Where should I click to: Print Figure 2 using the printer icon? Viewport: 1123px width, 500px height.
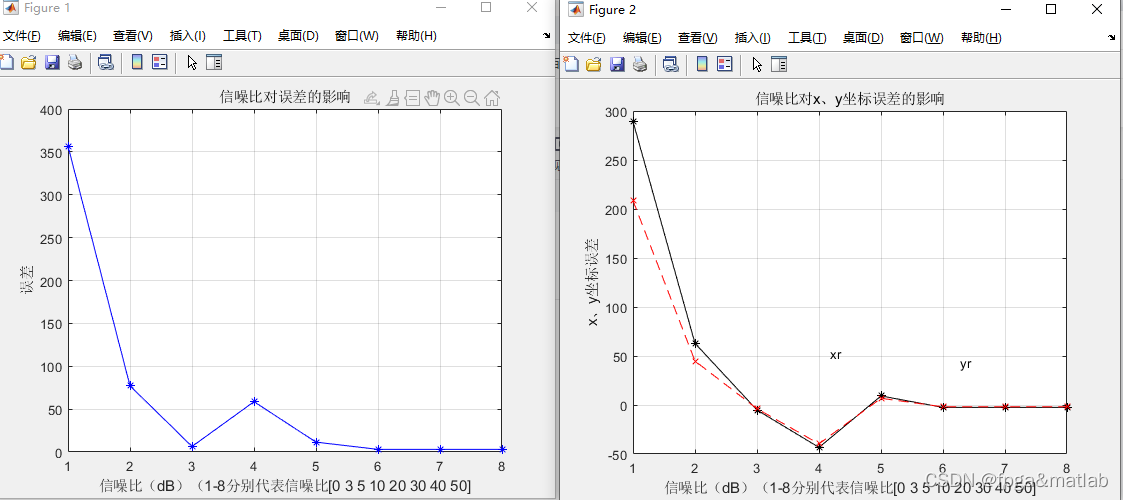tap(640, 64)
